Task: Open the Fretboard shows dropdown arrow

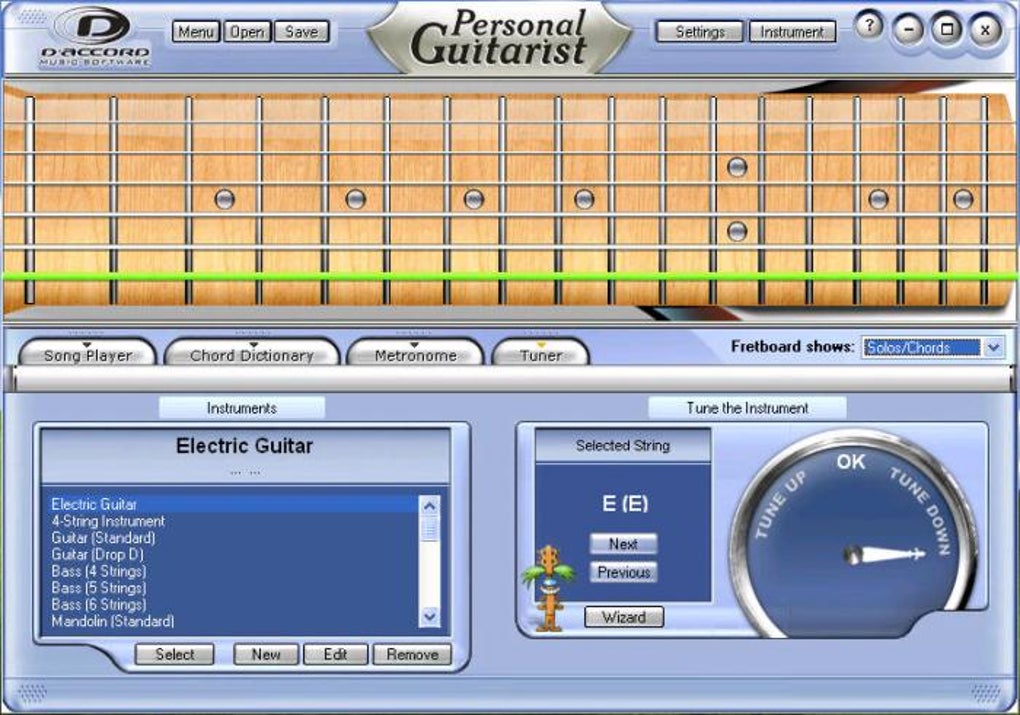Action: click(993, 347)
